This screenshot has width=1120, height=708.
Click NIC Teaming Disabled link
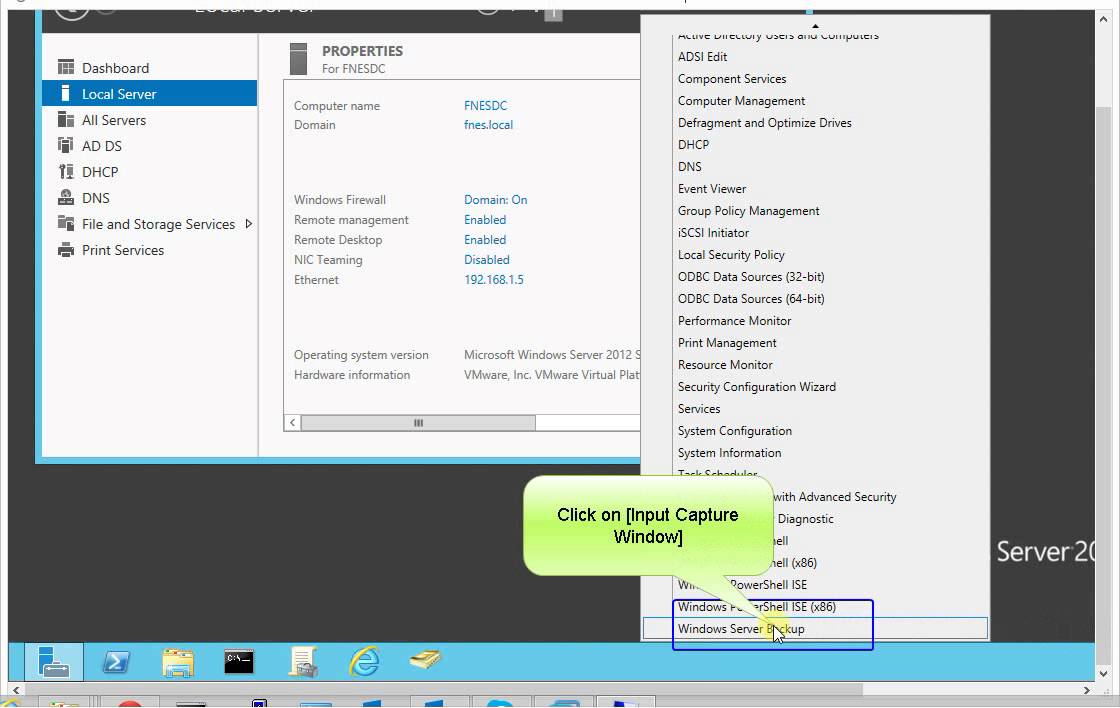click(x=486, y=259)
